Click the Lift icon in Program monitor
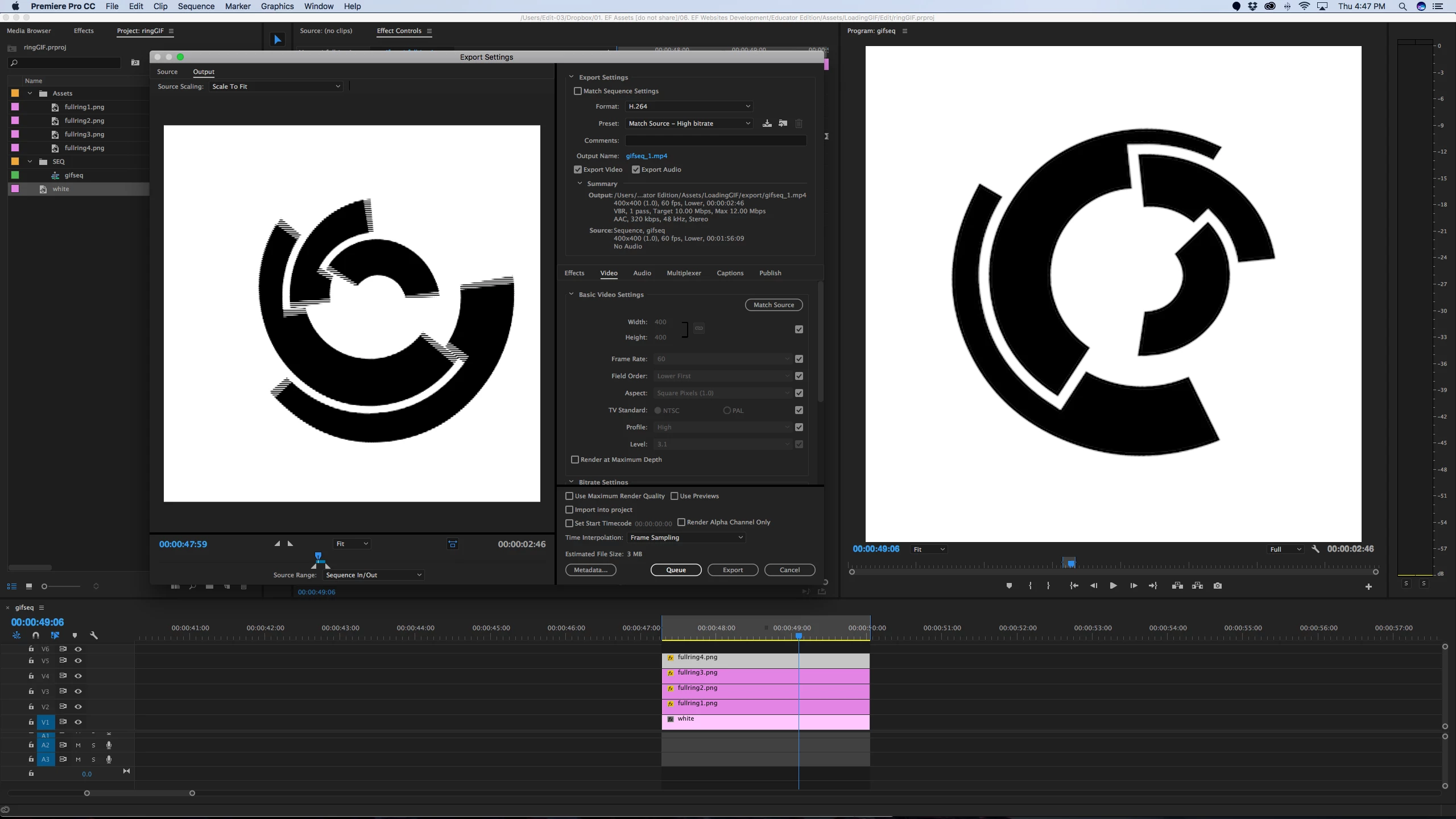The height and width of the screenshot is (819, 1456). [x=1177, y=586]
